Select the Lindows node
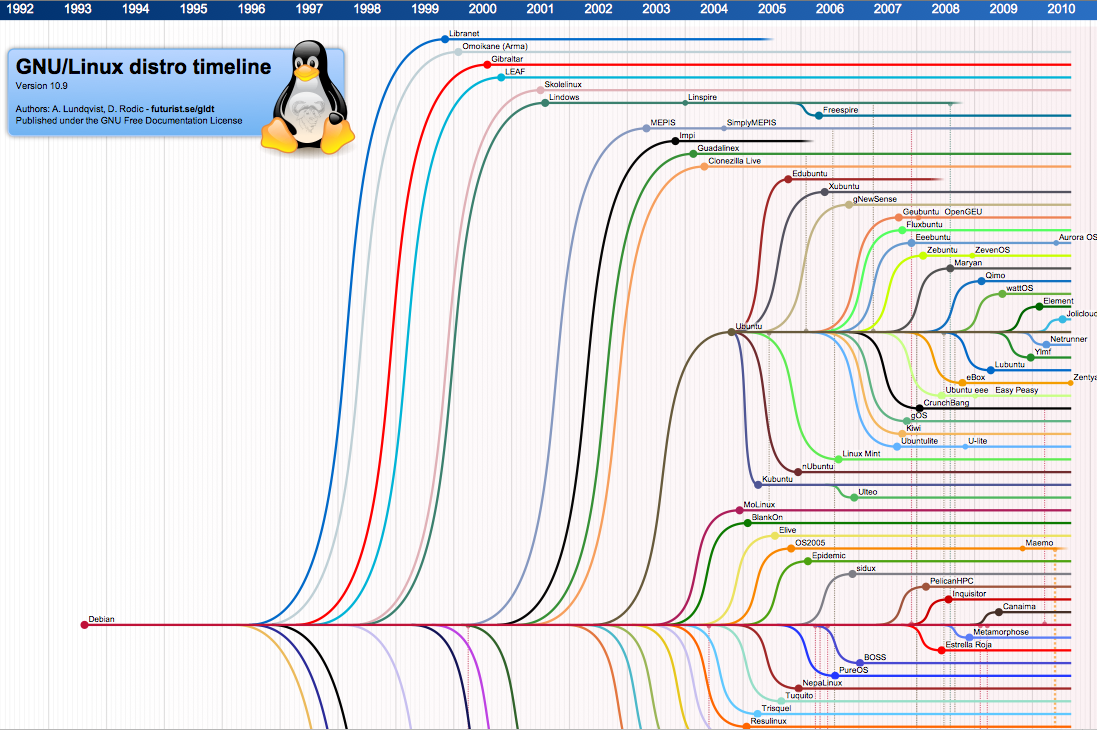1097x730 pixels. [x=545, y=103]
